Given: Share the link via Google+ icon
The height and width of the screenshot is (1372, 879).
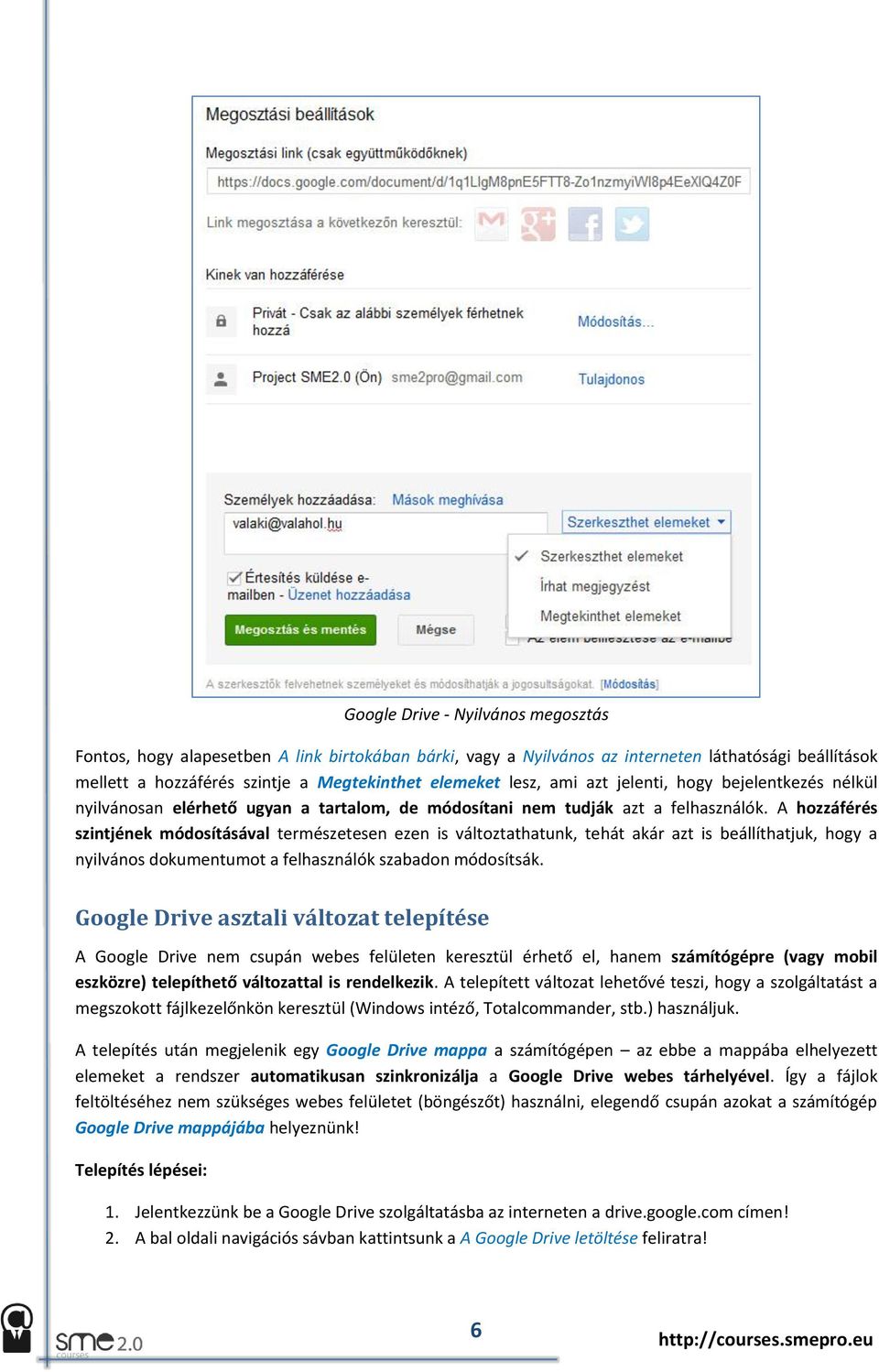Looking at the screenshot, I should pos(538,223).
